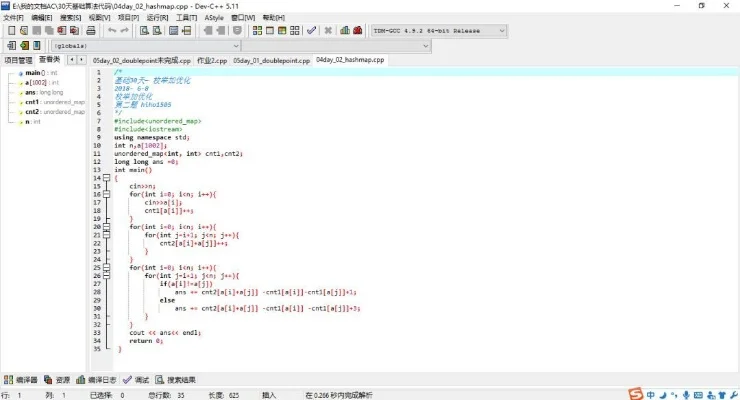Click the Run toolbar icon
Image resolution: width=740 pixels, height=400 pixels.
coord(270,31)
